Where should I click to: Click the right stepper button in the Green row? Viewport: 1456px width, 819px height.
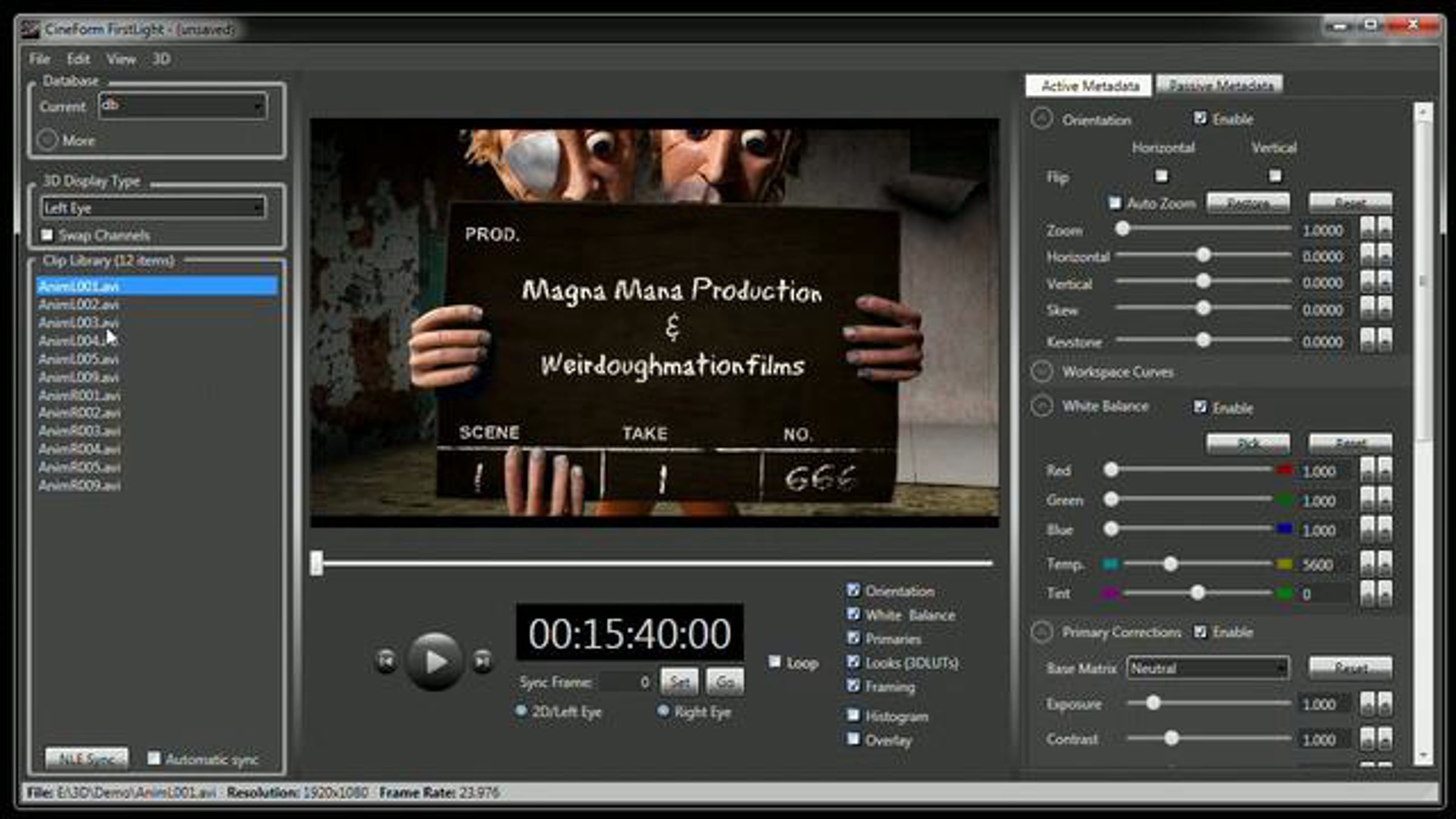pos(1384,500)
